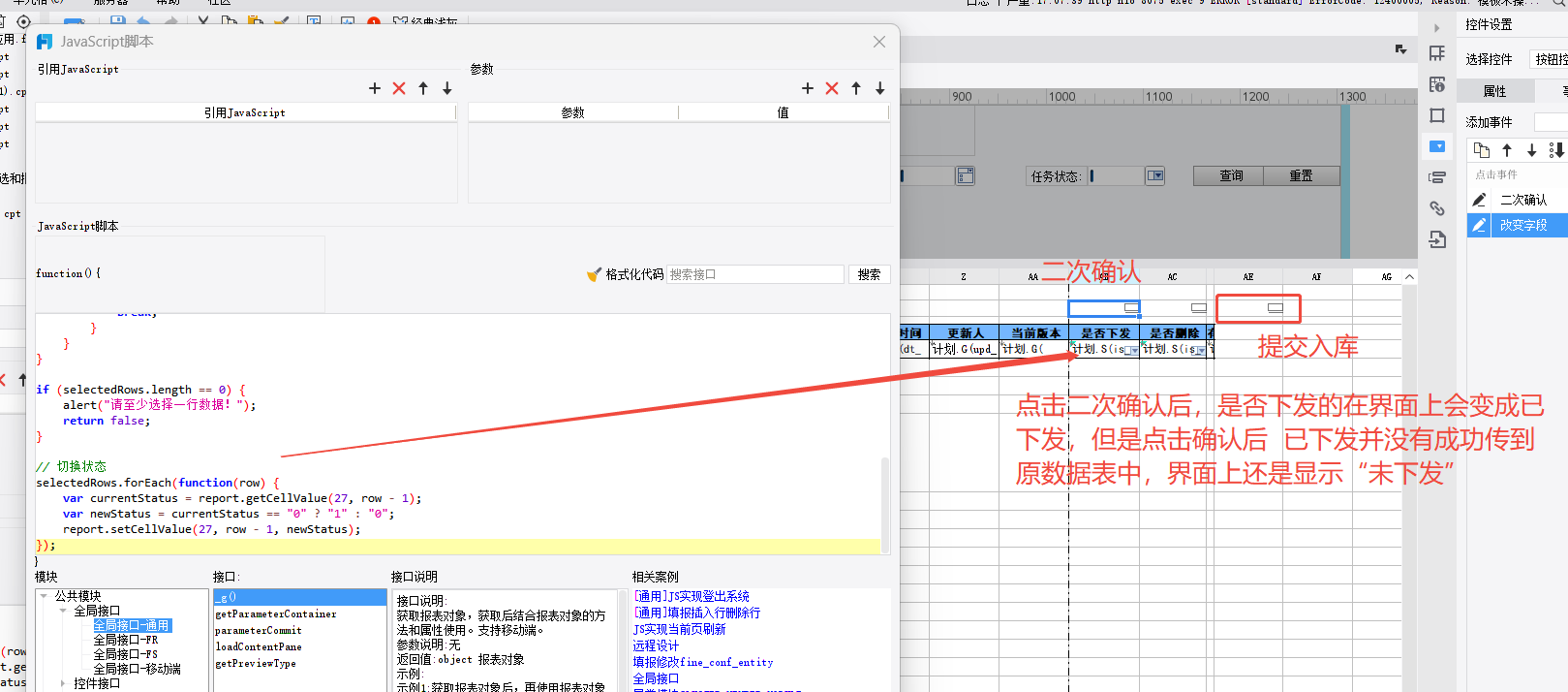This screenshot has height=692, width=1568.
Task: Switch to the 属性 tab
Action: click(1494, 91)
